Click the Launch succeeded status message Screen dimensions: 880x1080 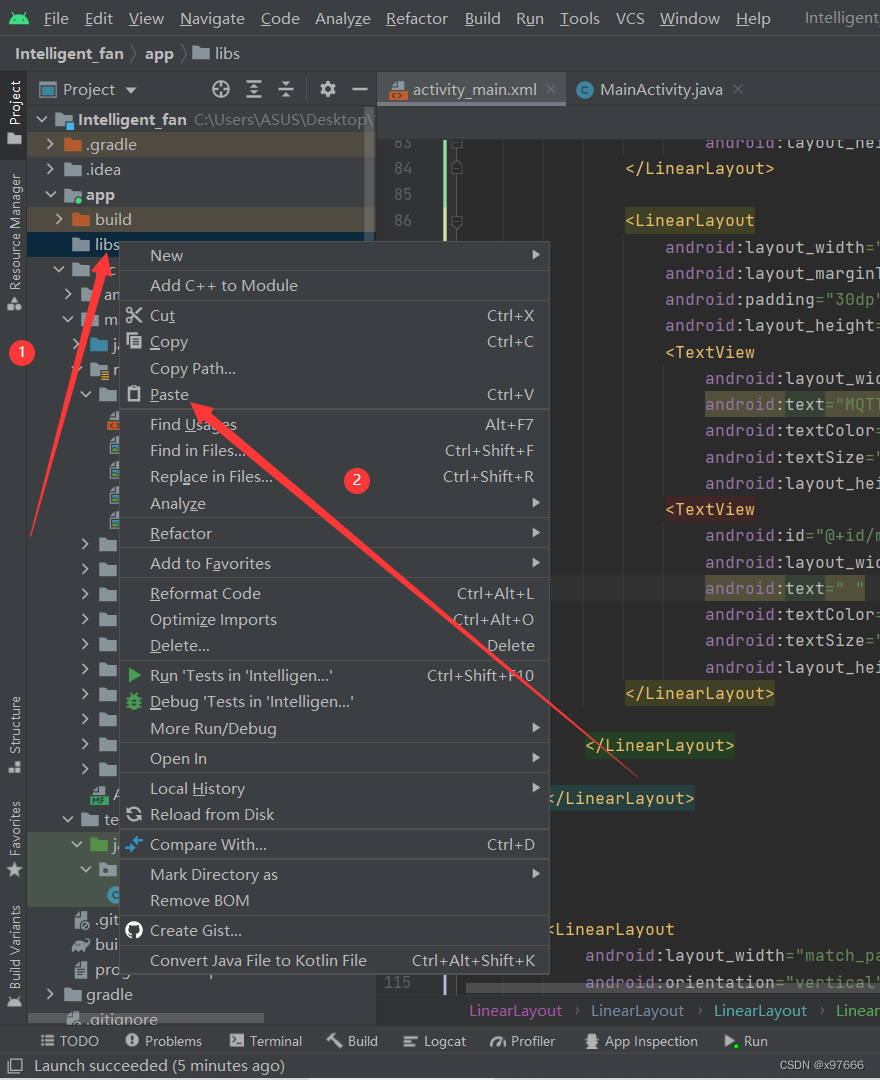159,1066
